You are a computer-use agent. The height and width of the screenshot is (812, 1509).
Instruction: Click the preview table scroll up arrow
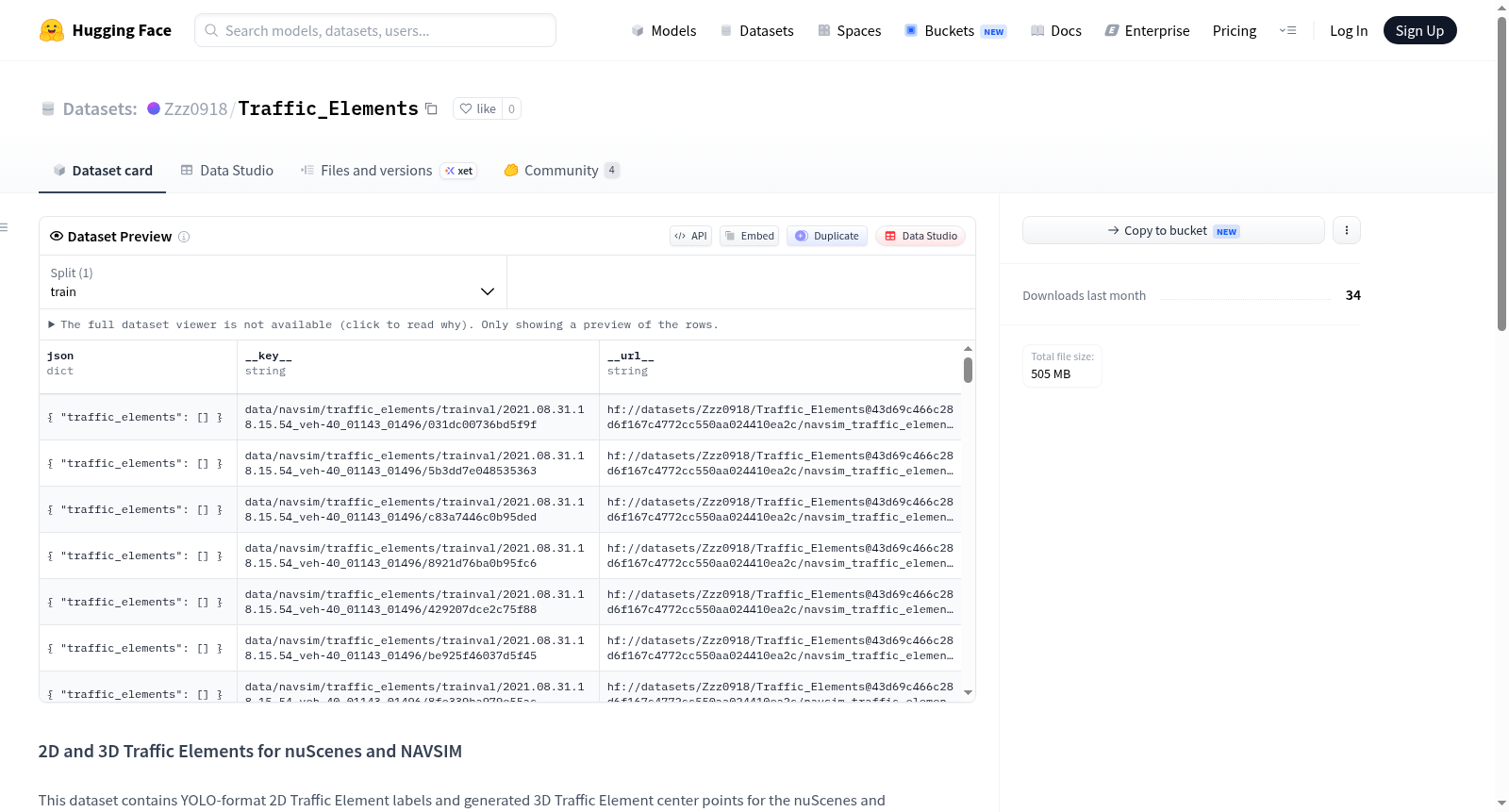point(968,348)
